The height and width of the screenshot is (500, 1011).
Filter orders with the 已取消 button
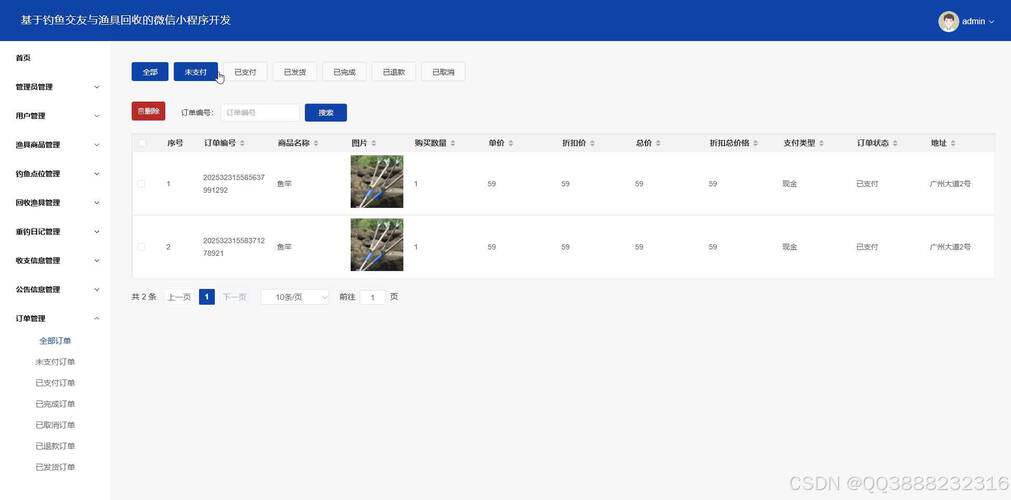tap(443, 72)
